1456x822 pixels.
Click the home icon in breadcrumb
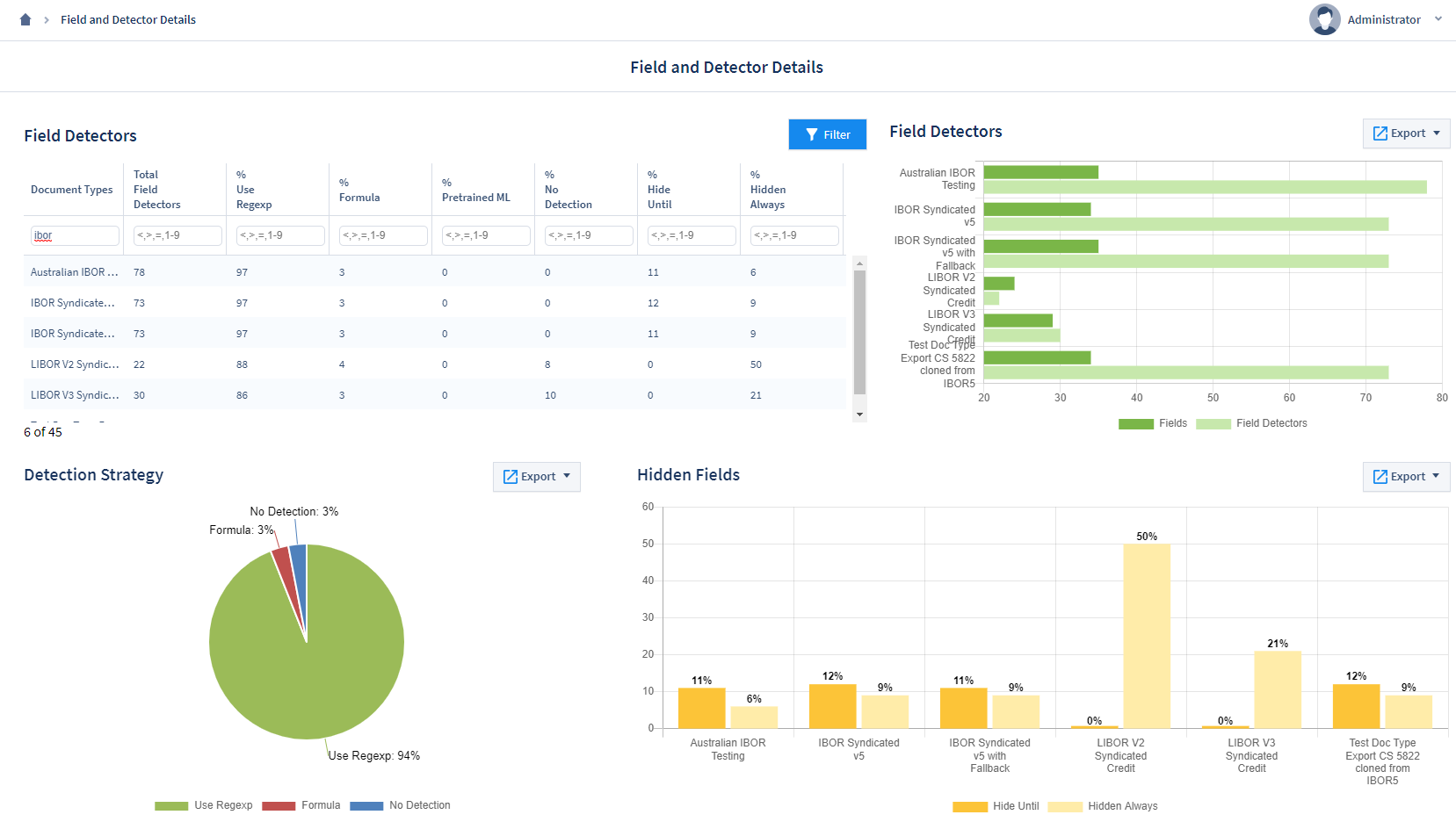tap(25, 19)
